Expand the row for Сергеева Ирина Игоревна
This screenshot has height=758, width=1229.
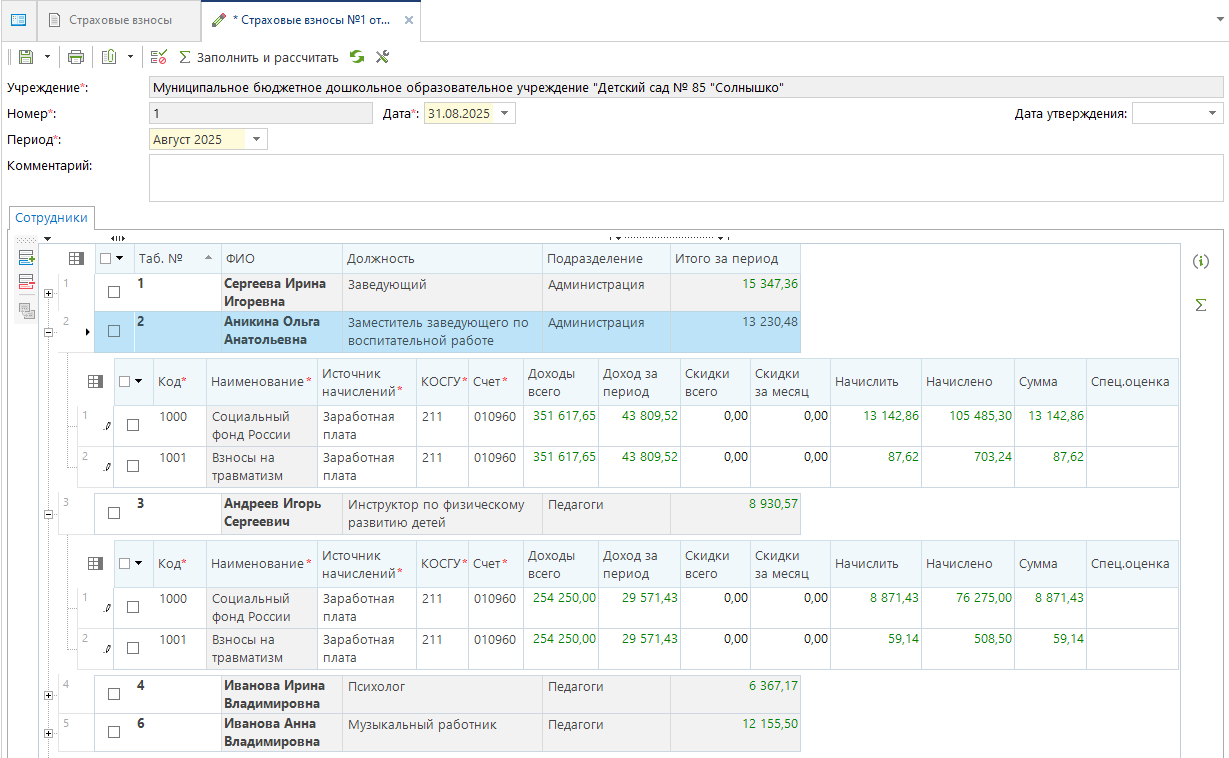[x=49, y=294]
